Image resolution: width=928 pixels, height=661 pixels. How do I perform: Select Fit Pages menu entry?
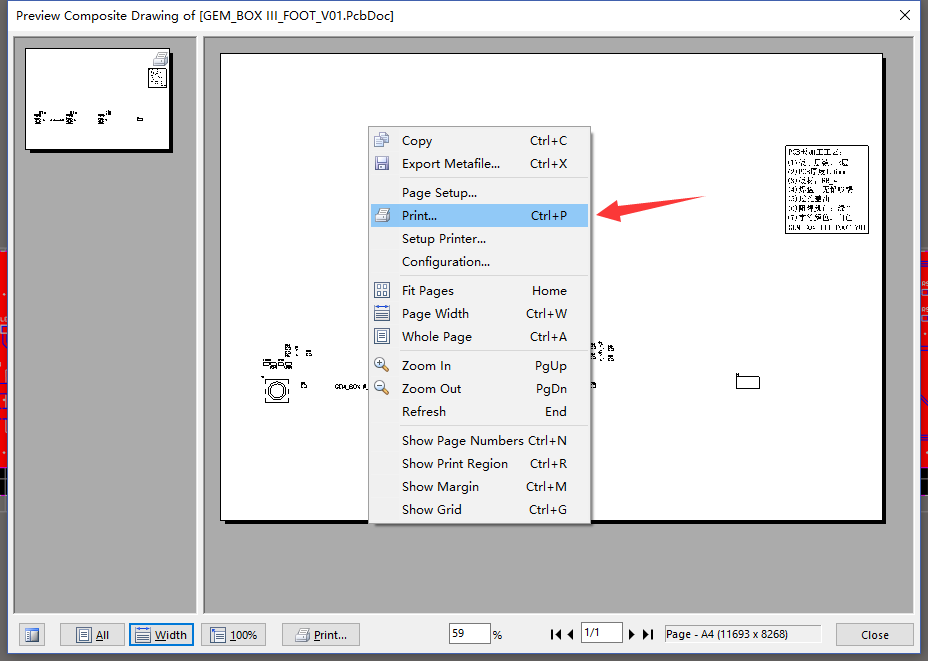click(x=479, y=291)
